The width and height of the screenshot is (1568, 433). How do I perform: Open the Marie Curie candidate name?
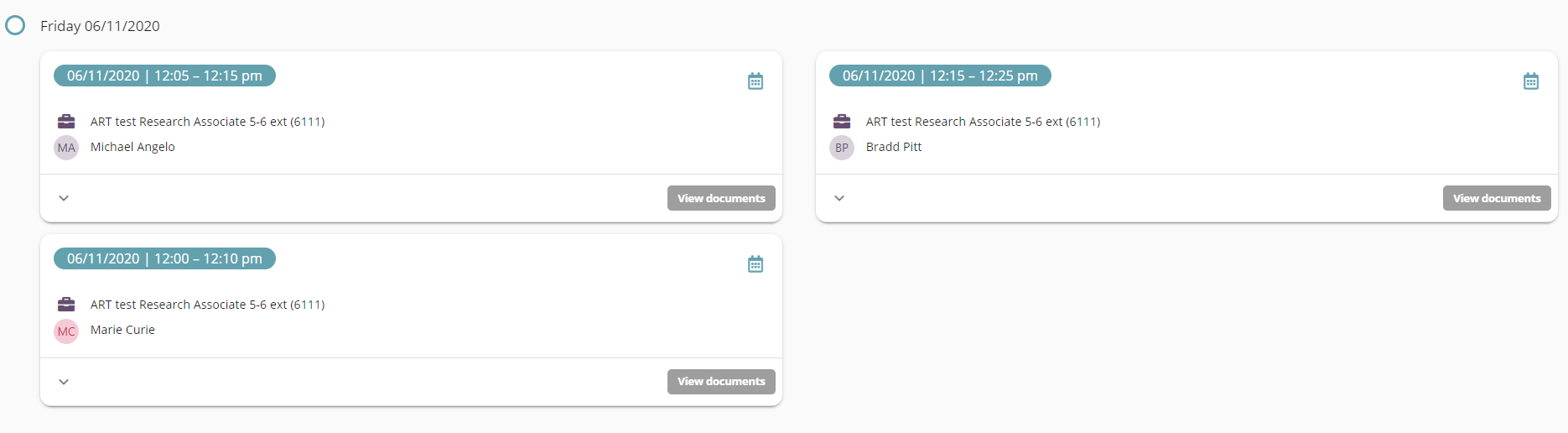click(x=122, y=330)
